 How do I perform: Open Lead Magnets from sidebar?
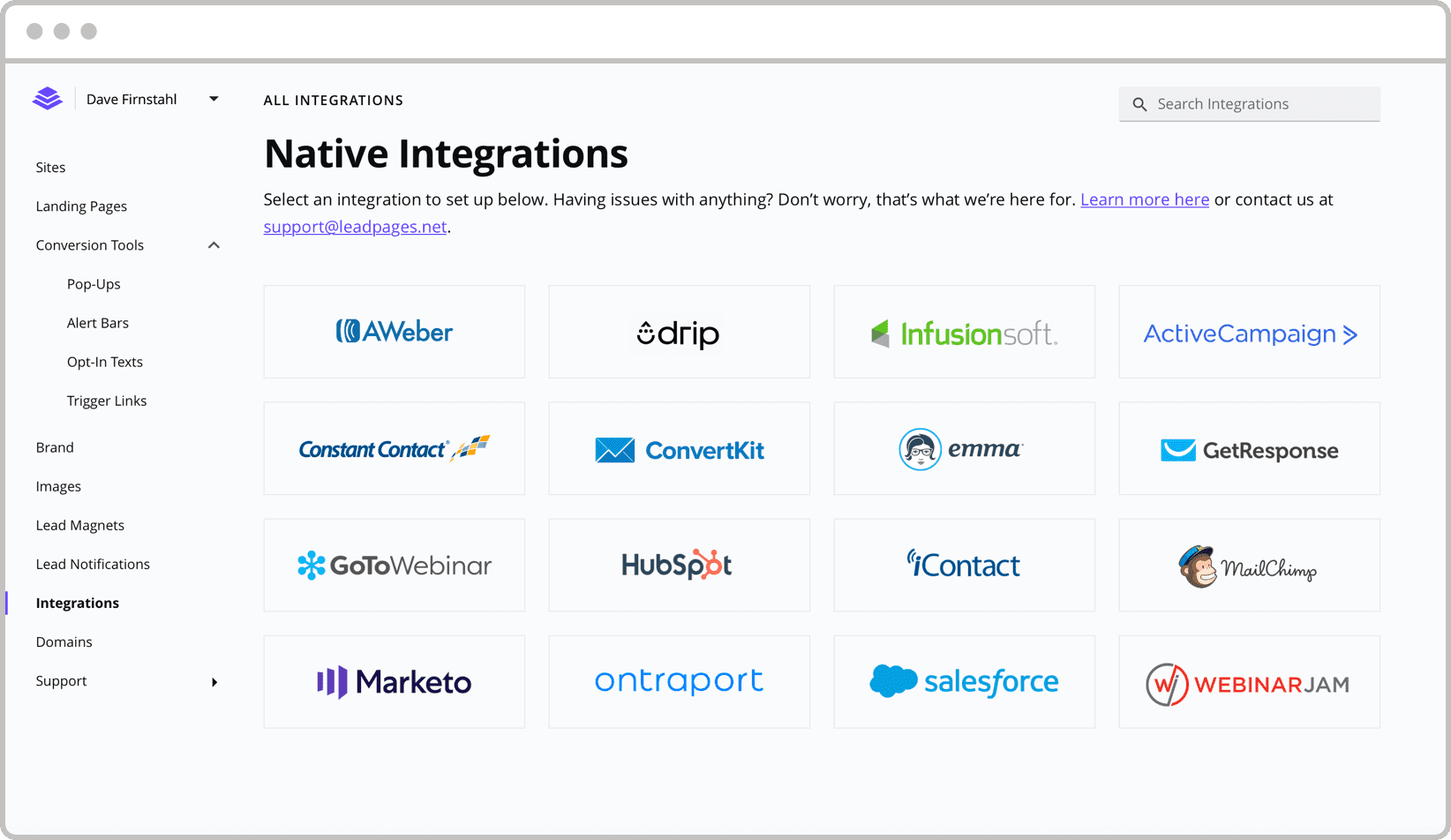[79, 526]
